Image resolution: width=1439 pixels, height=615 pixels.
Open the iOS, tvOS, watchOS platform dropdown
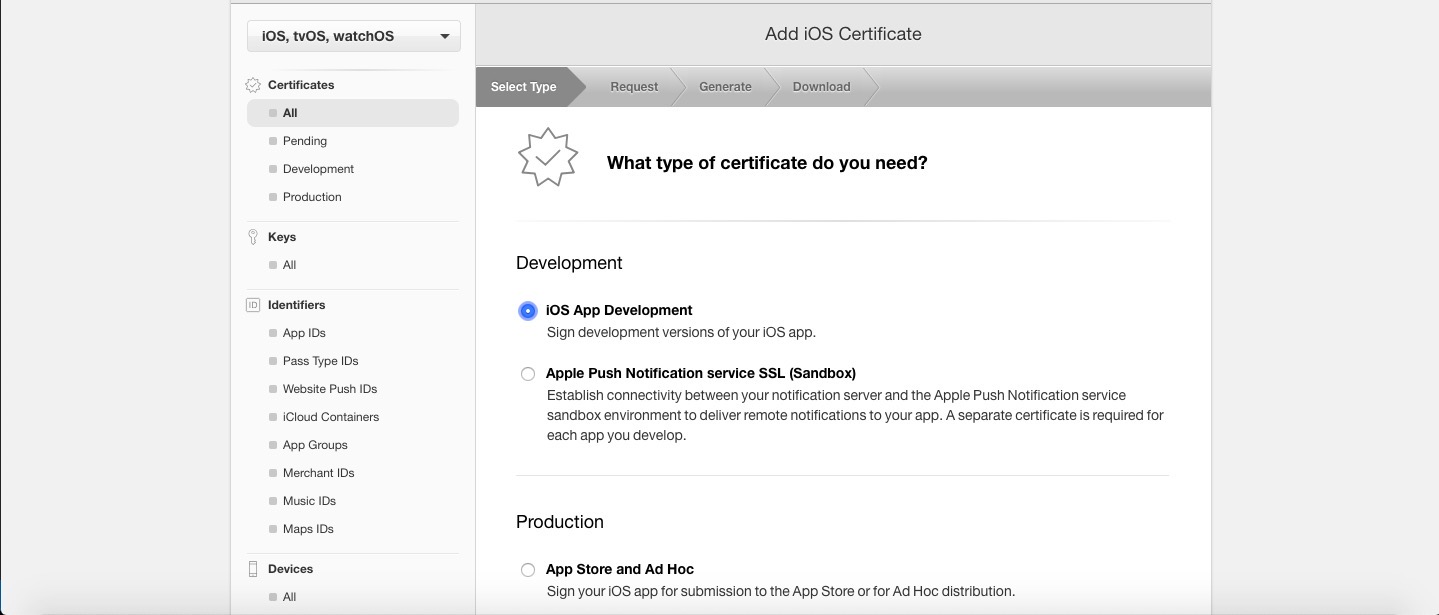pos(354,36)
